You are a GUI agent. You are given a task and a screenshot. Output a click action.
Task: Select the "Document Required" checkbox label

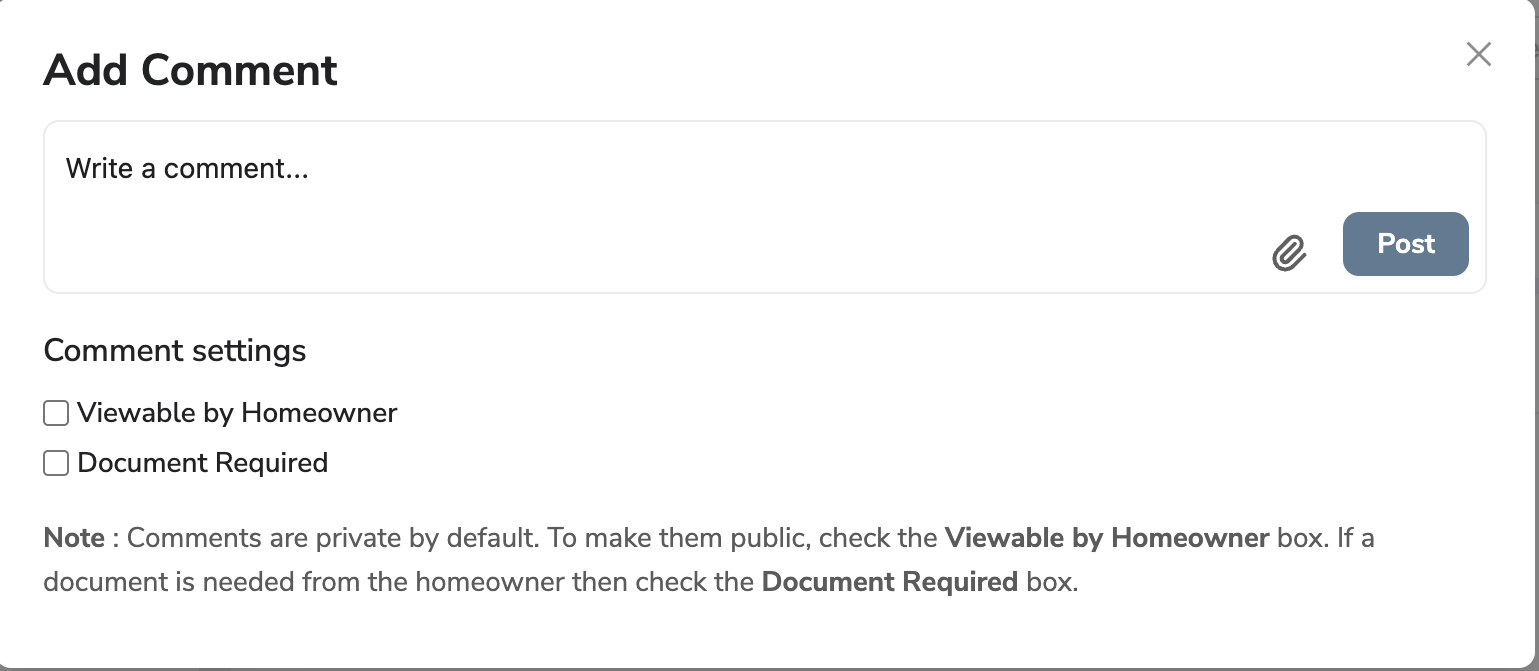click(x=202, y=463)
